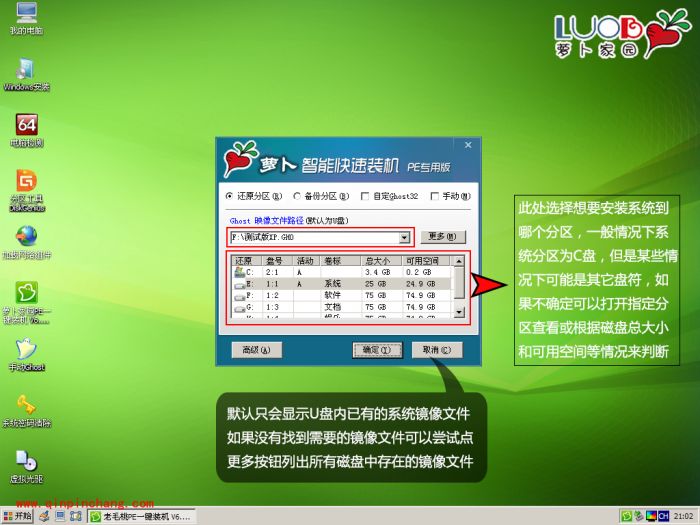Expand the Ghost image path dropdown arrow
The width and height of the screenshot is (700, 525).
(404, 238)
